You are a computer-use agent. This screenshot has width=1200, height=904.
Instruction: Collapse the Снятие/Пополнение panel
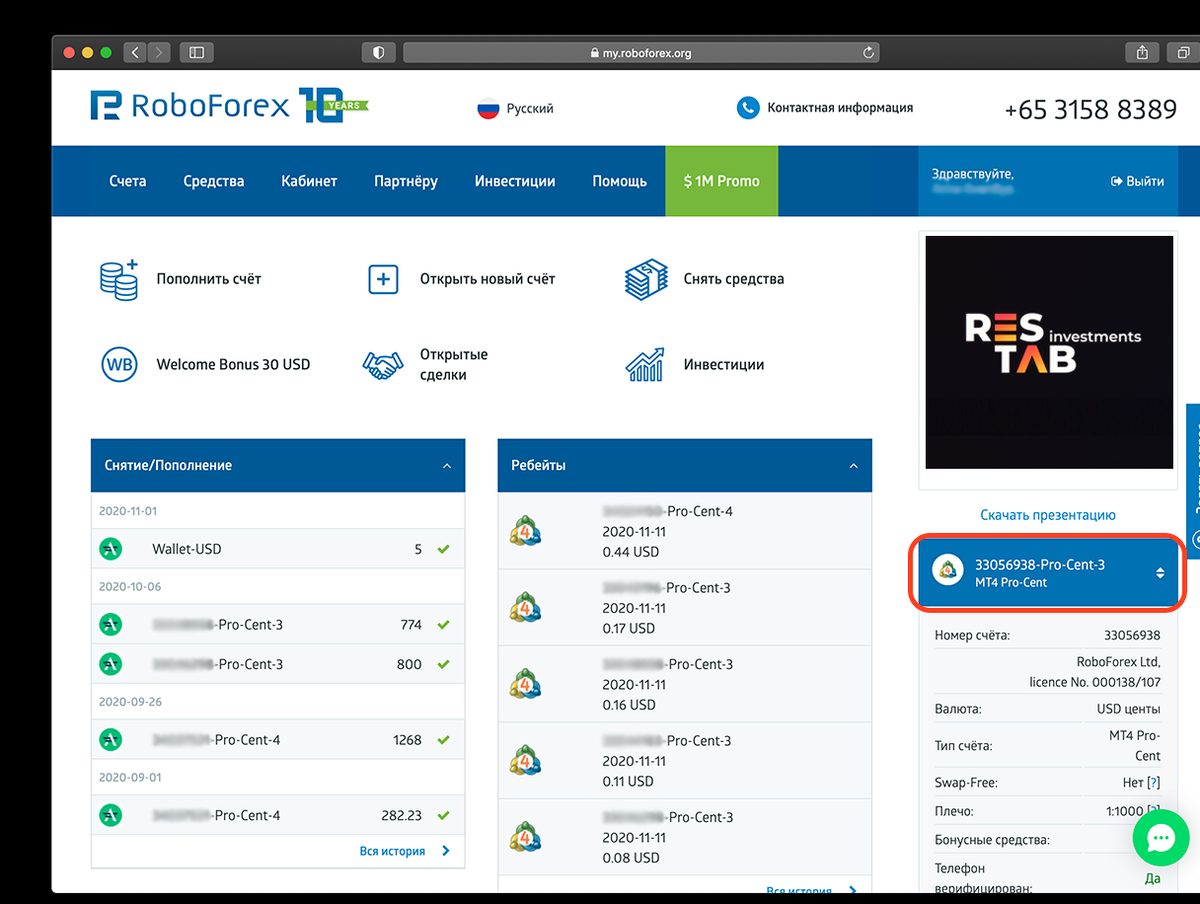click(447, 466)
